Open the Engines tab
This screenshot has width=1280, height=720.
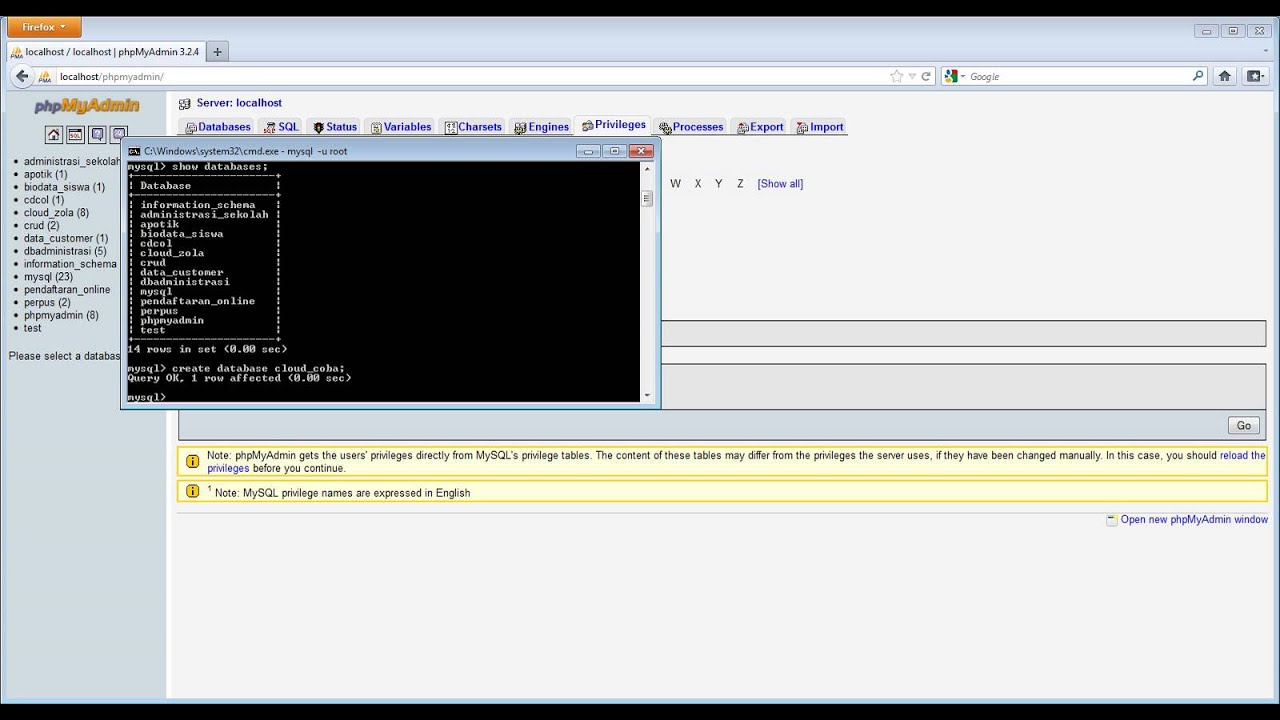pyautogui.click(x=542, y=127)
